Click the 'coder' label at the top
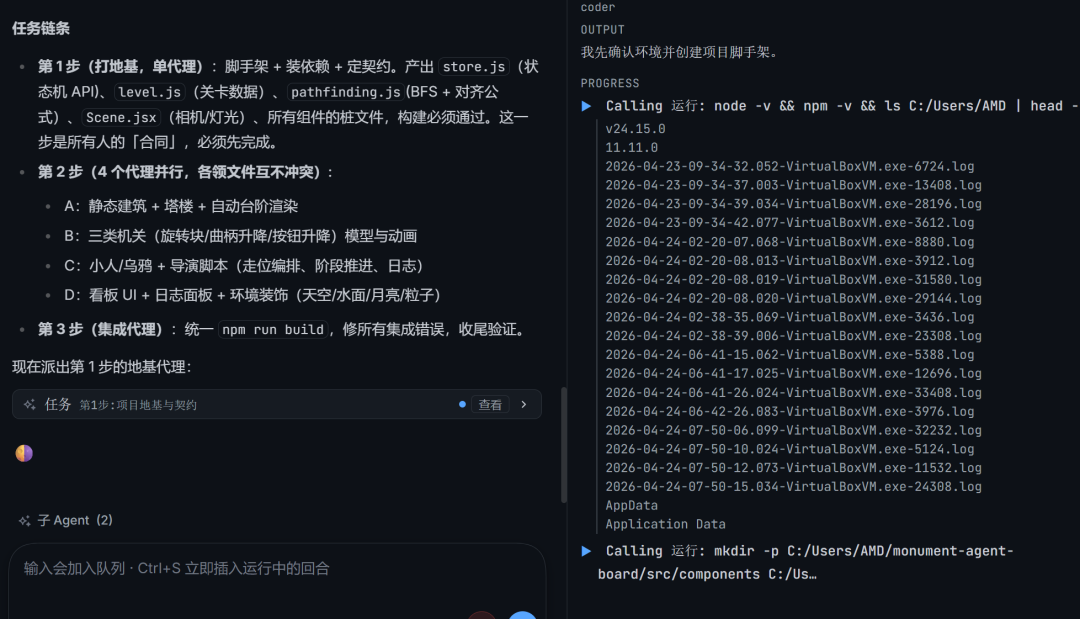1080x619 pixels. pyautogui.click(x=597, y=7)
